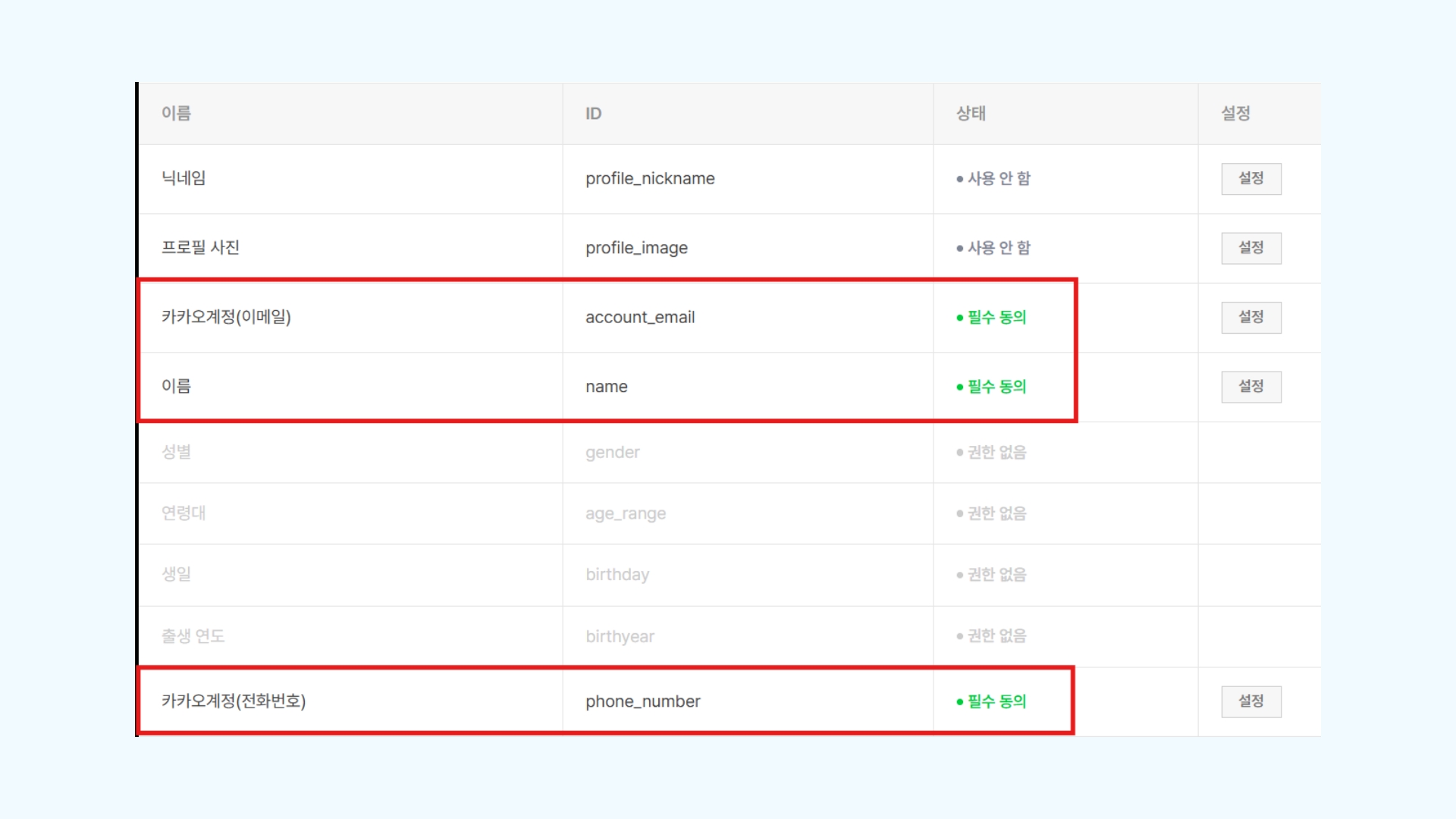Click 필수 동의 status for phone_number
Screen dimensions: 1456x819
pyautogui.click(x=996, y=701)
